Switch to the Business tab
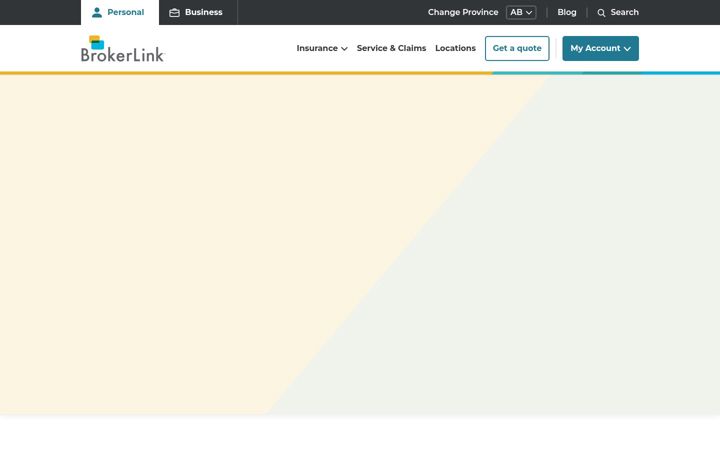Screen dimensions: 720x450 tap(198, 12)
